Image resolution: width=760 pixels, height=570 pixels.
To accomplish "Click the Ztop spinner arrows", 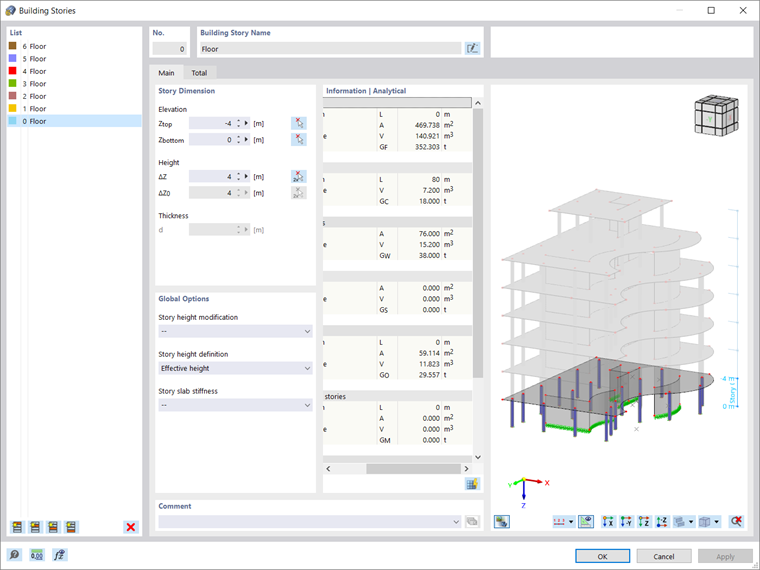I will click(x=238, y=123).
